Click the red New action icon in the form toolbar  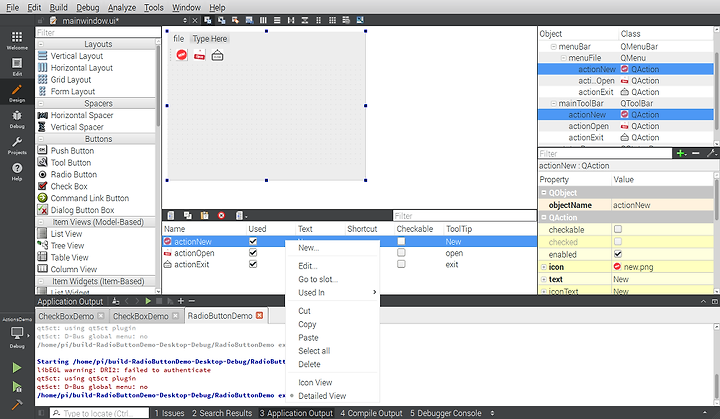[182, 55]
